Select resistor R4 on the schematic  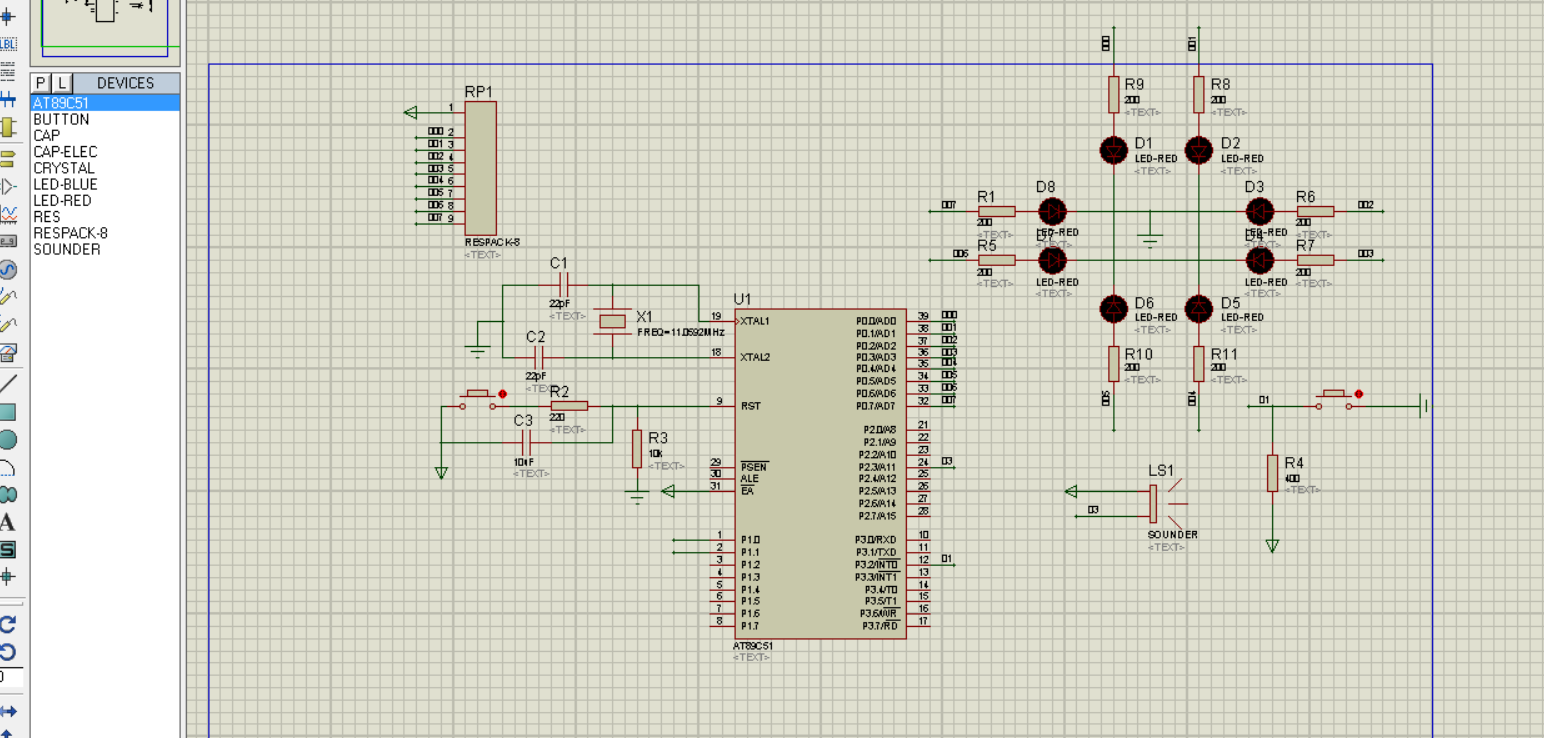click(x=1272, y=473)
